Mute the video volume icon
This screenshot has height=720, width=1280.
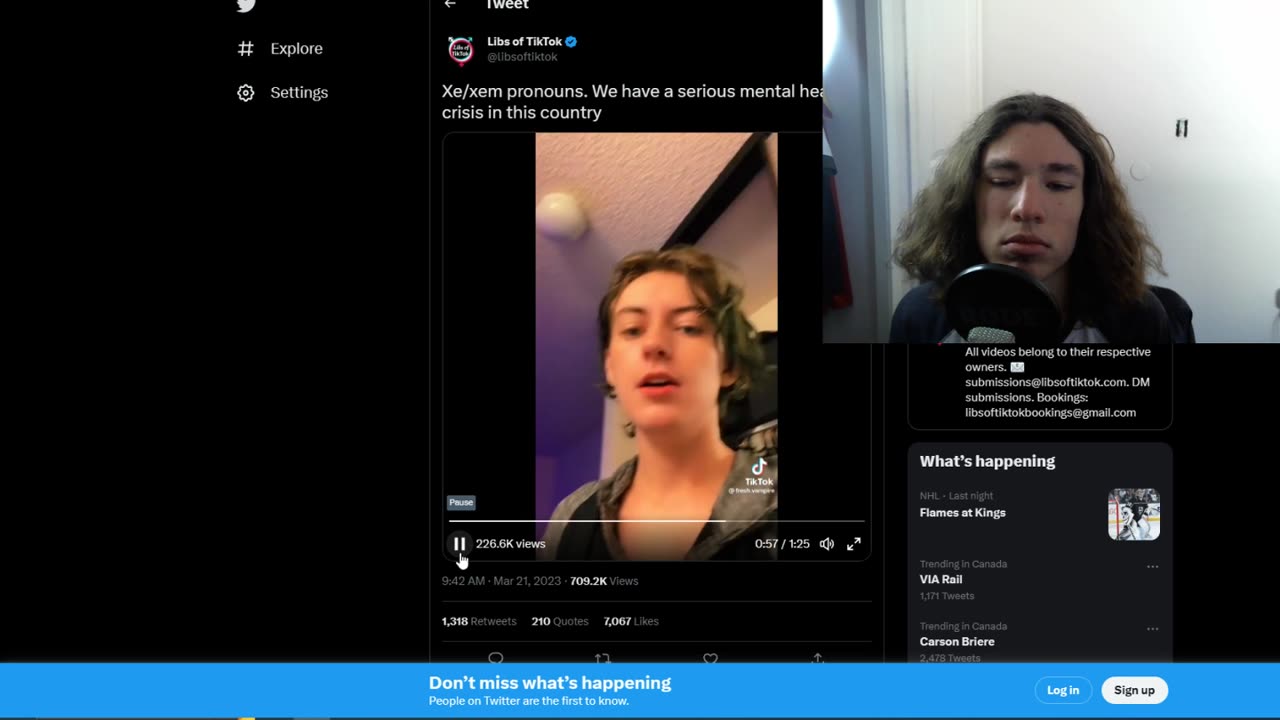[827, 544]
